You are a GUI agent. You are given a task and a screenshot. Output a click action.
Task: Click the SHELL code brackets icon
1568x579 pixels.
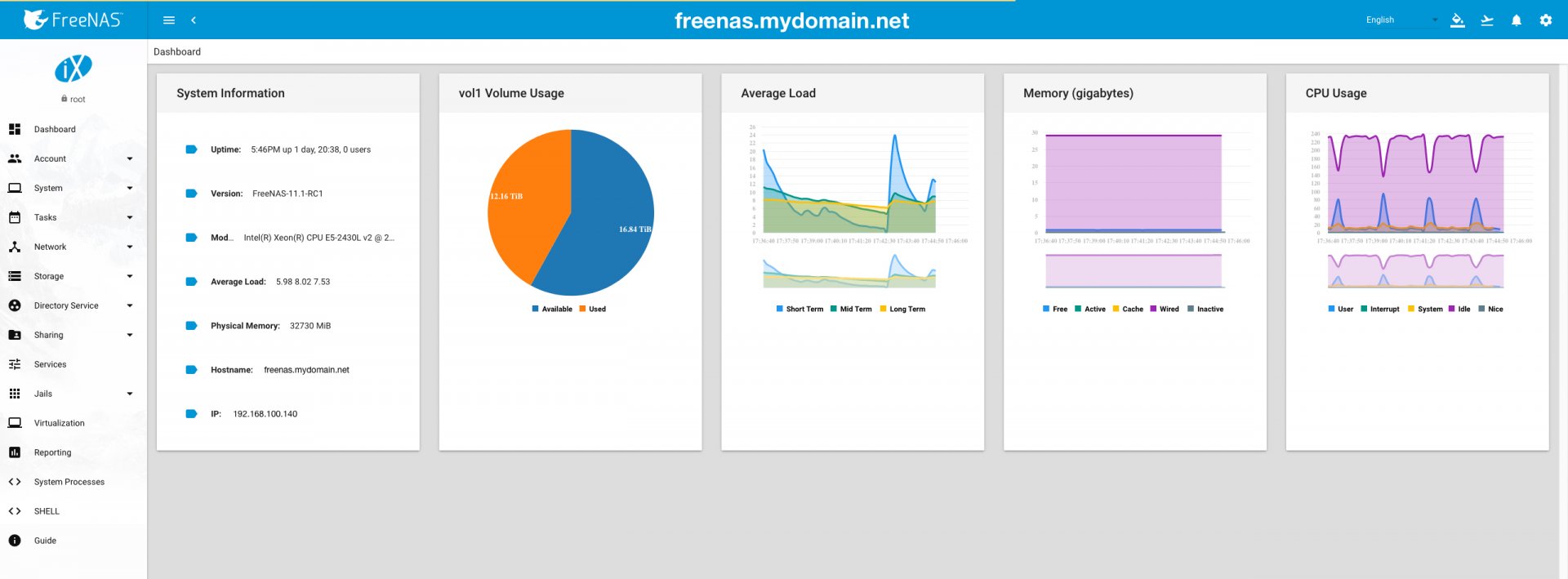pos(15,511)
